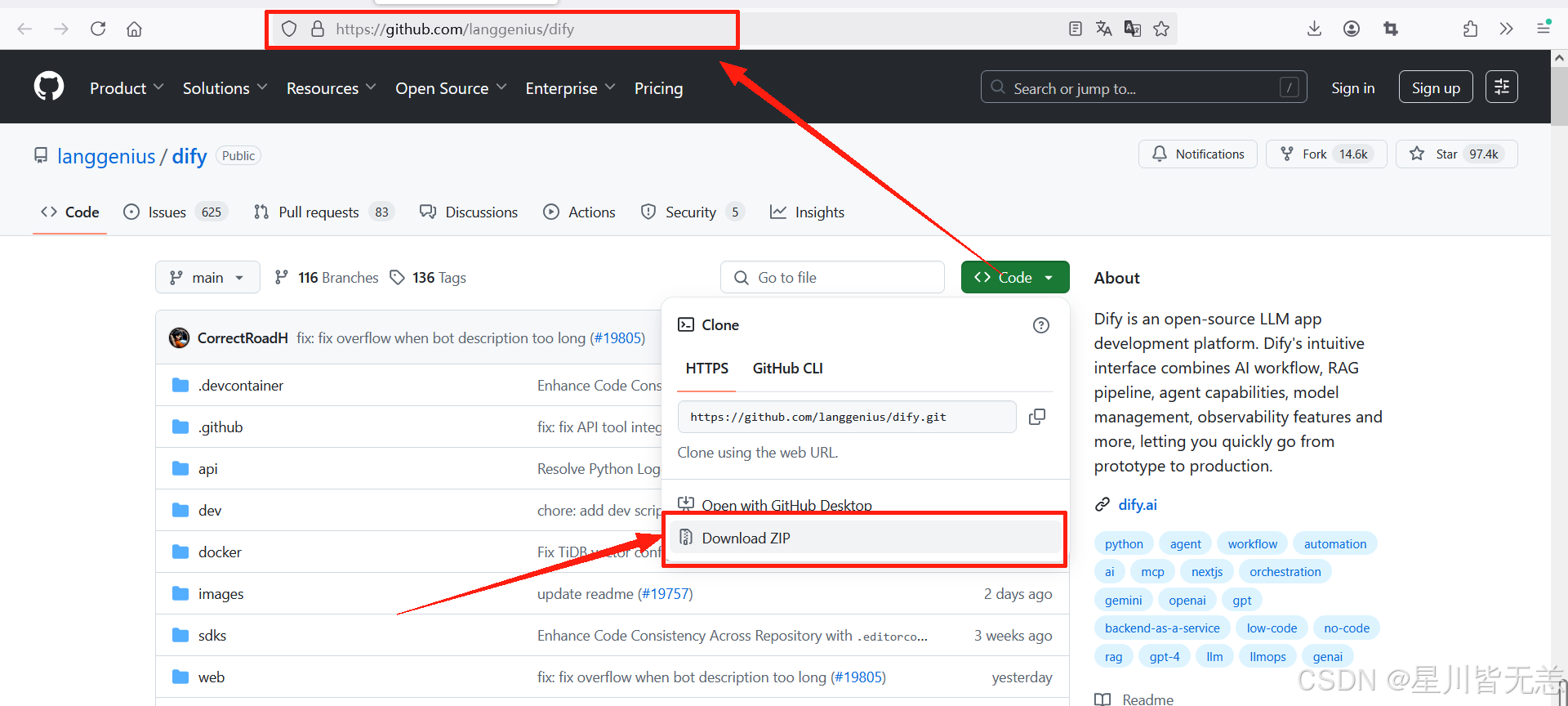This screenshot has height=706, width=1568.
Task: Toggle reader view icon in address bar
Action: pos(1076,29)
